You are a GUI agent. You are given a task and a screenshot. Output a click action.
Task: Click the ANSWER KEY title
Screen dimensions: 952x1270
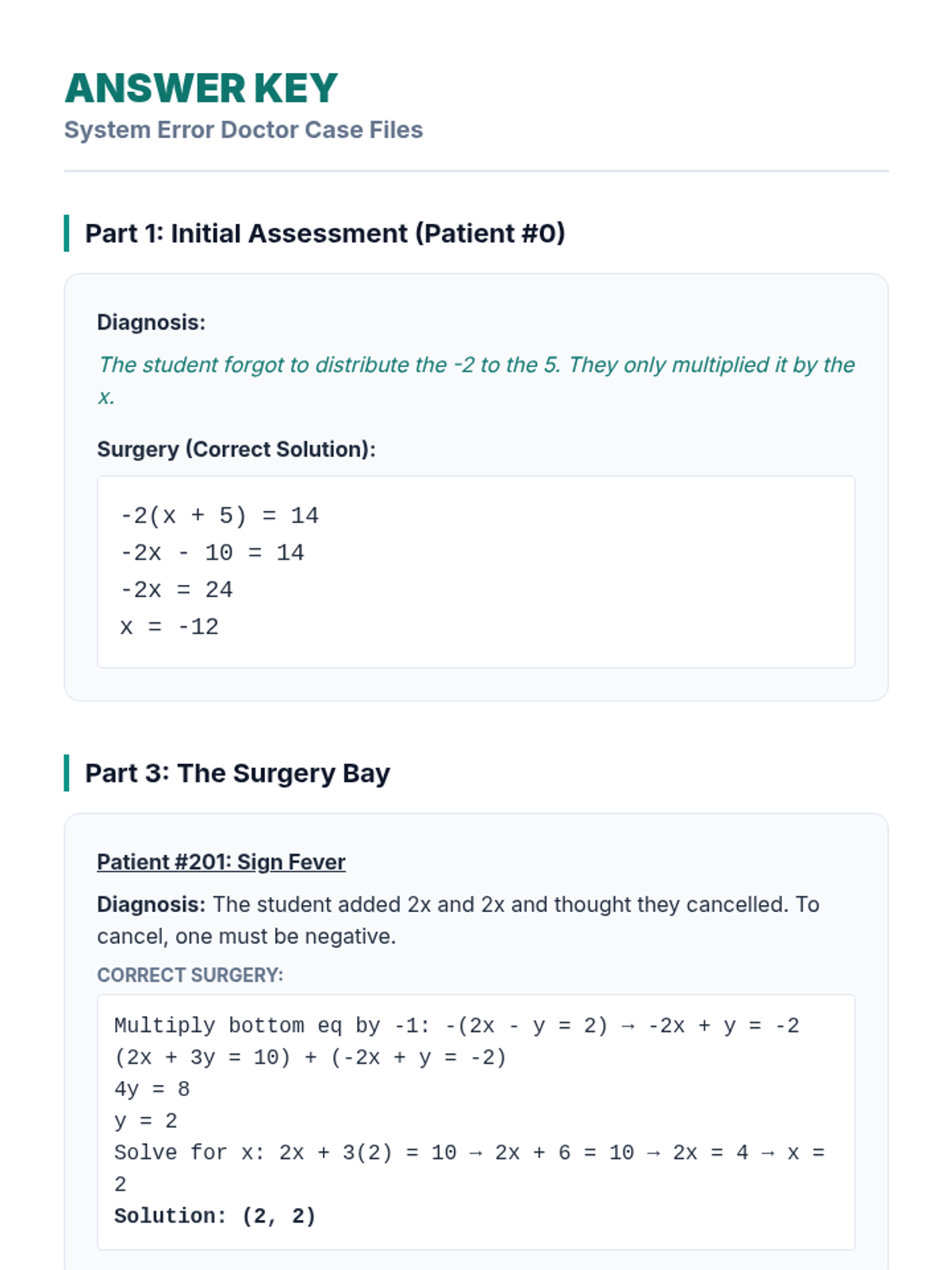click(201, 88)
